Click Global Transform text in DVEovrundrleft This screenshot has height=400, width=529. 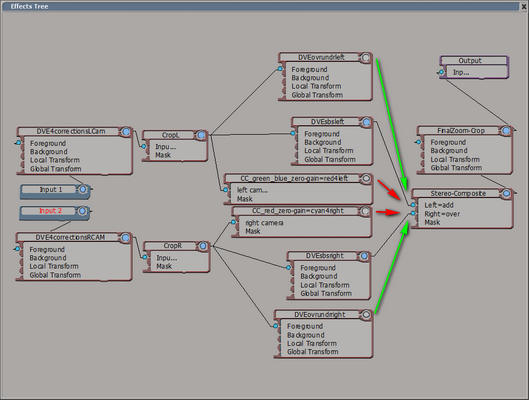click(317, 95)
